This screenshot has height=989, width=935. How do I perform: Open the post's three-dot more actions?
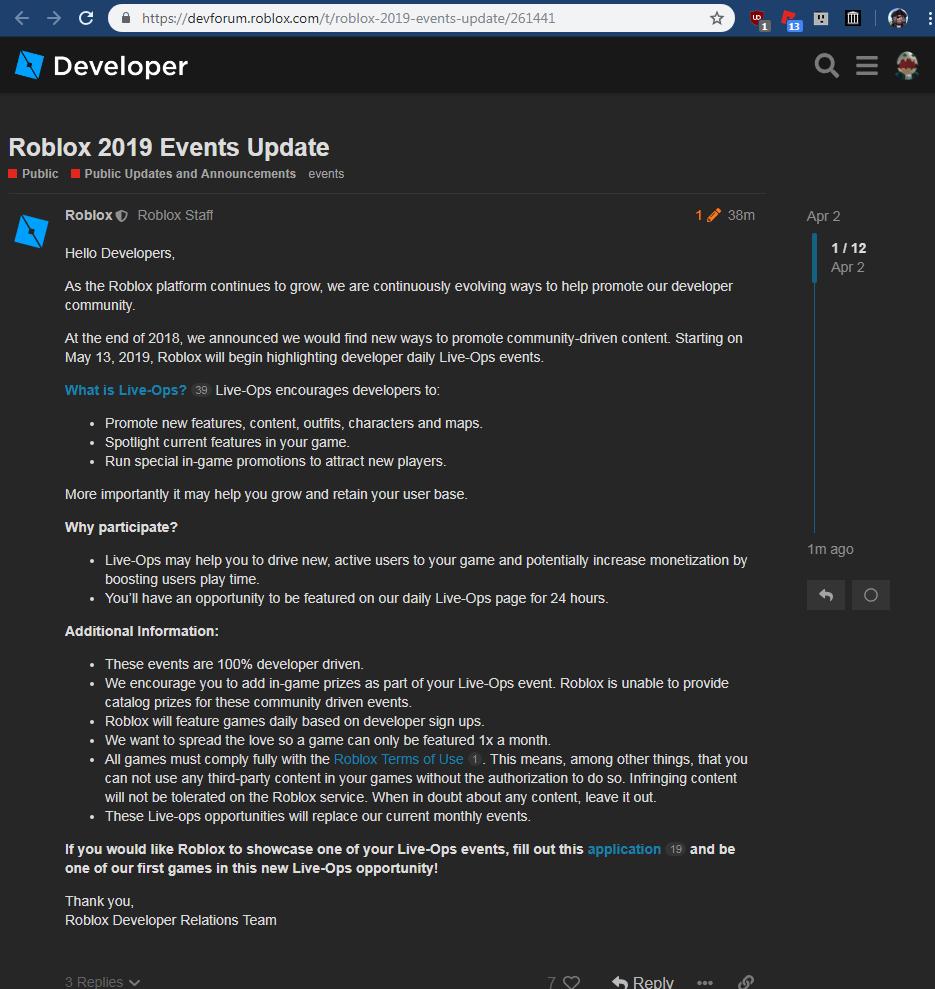(705, 983)
